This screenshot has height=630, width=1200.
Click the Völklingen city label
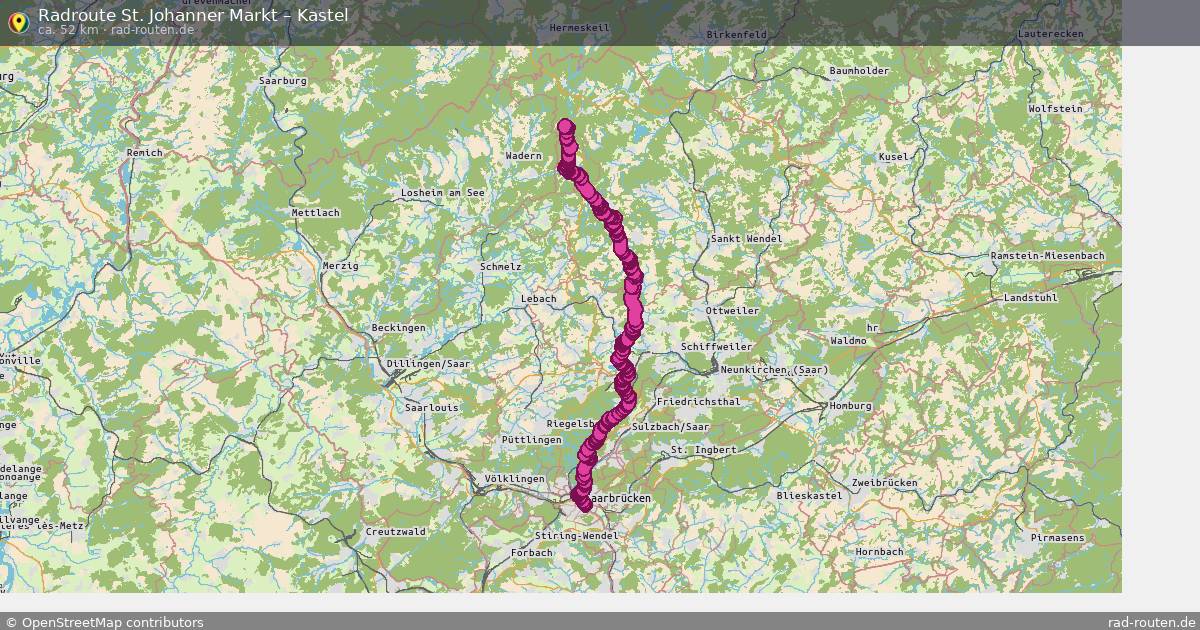[x=514, y=479]
